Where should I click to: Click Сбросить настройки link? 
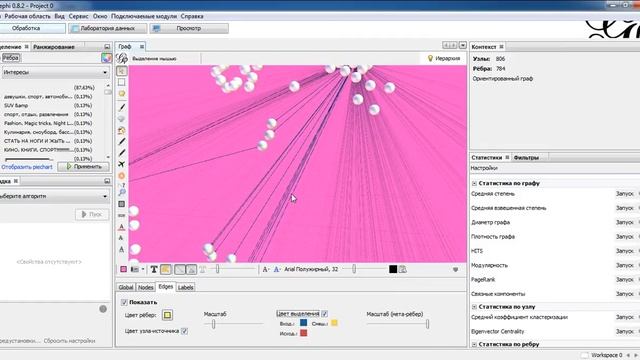69,340
